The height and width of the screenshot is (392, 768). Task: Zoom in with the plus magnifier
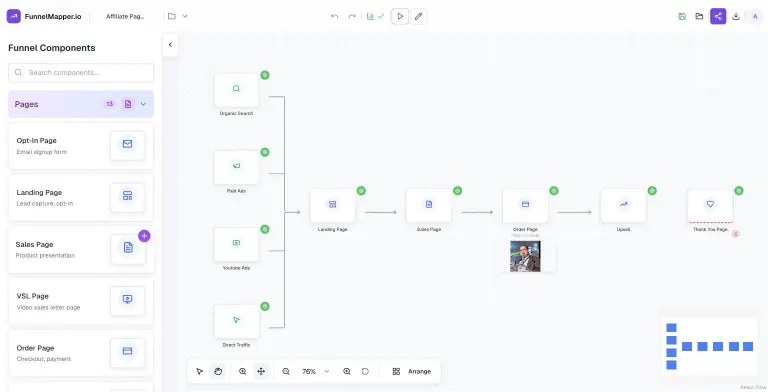tap(347, 371)
